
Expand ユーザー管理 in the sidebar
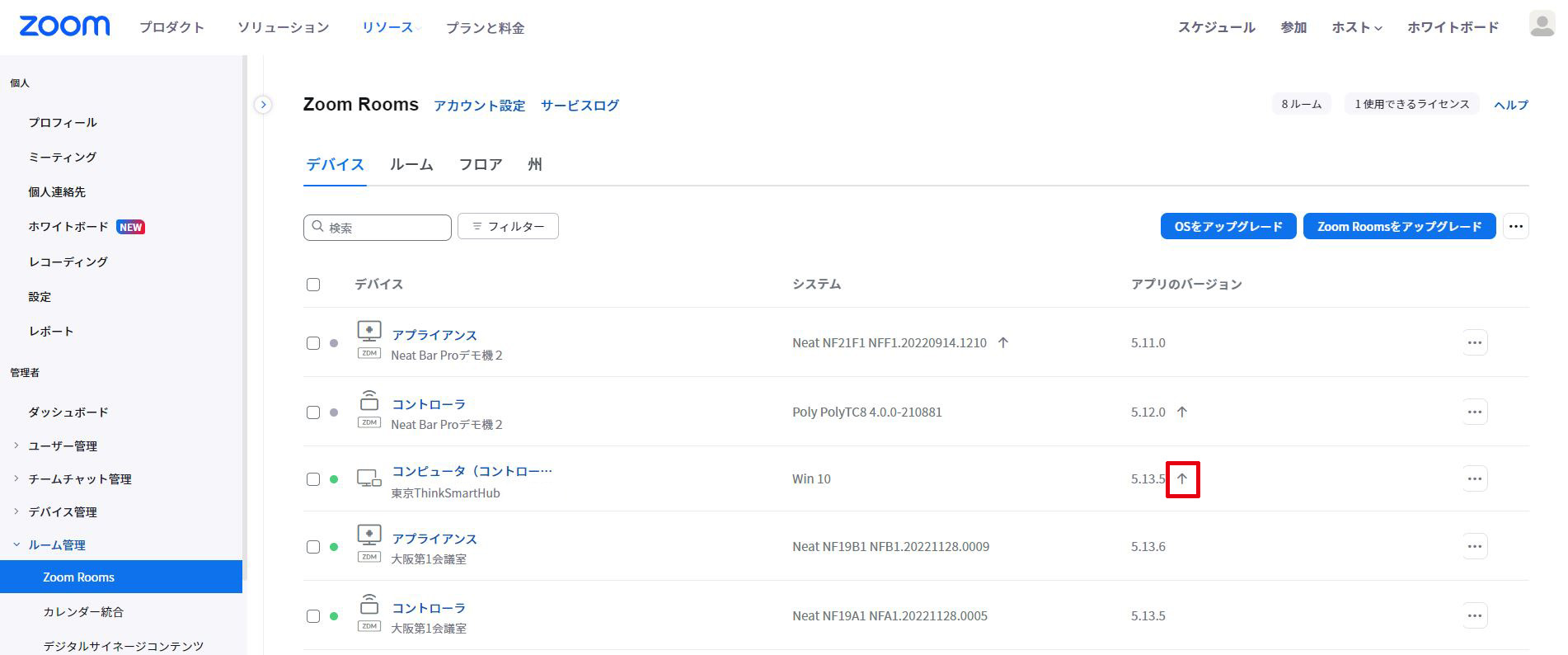point(16,445)
